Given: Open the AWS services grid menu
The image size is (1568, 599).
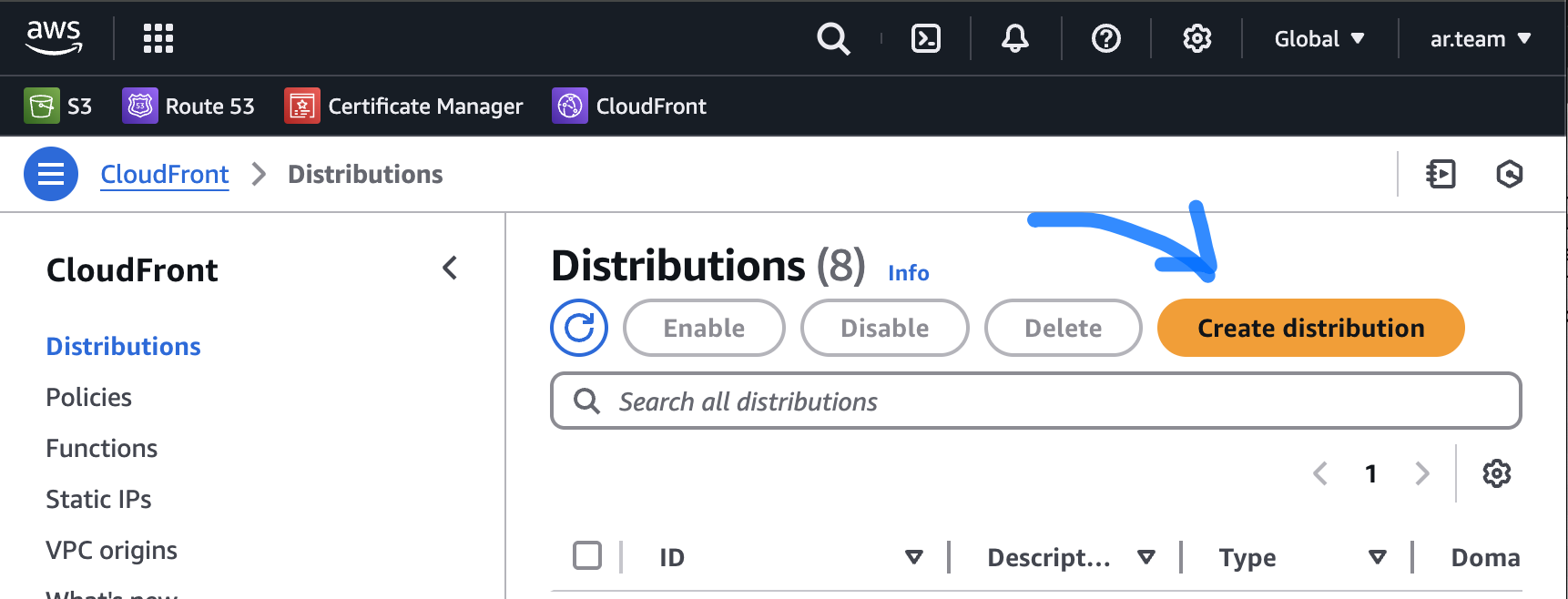Looking at the screenshot, I should [158, 38].
